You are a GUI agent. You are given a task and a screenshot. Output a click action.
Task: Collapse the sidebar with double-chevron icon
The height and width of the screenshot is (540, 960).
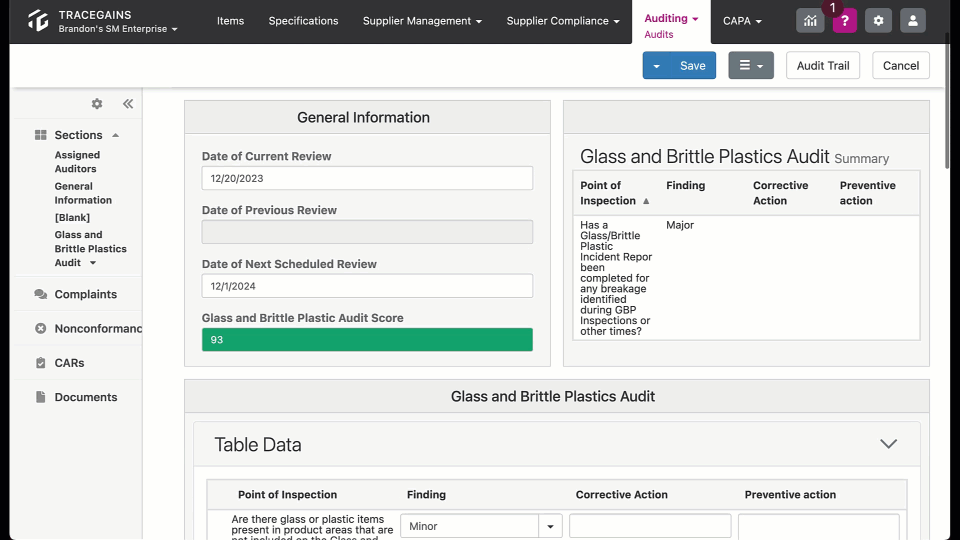[x=128, y=103]
